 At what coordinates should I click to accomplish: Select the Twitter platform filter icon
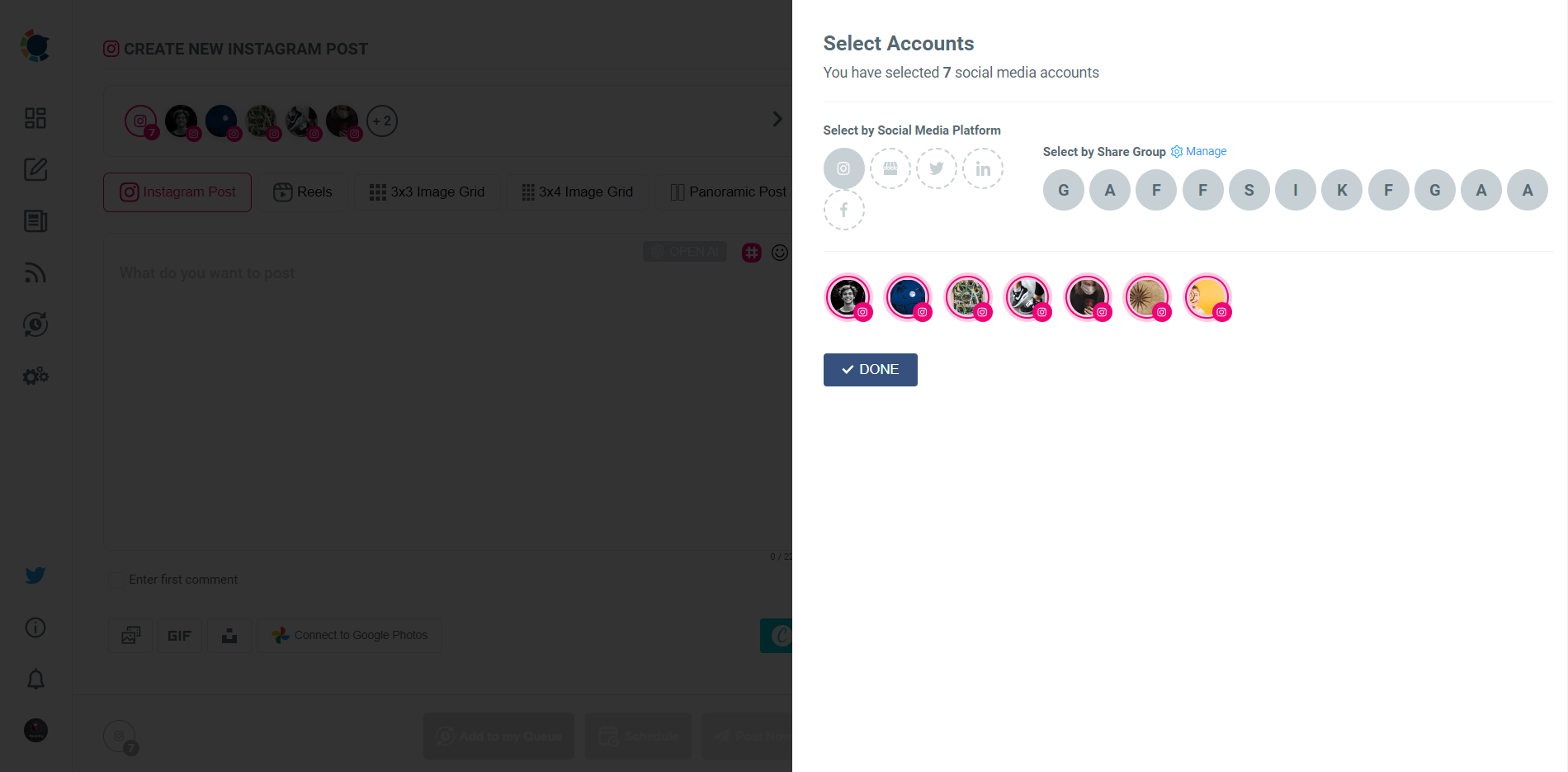[936, 168]
